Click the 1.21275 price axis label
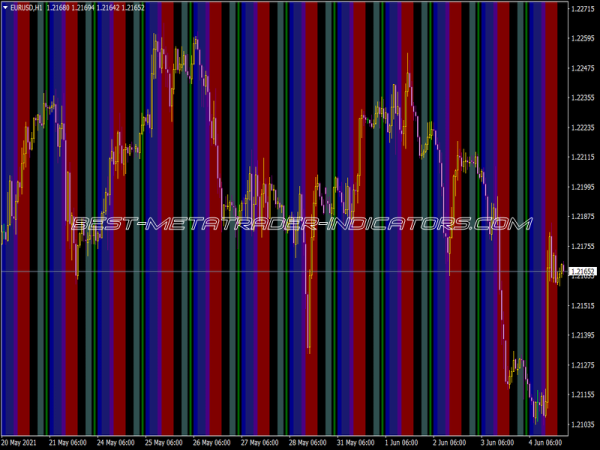 coord(582,365)
